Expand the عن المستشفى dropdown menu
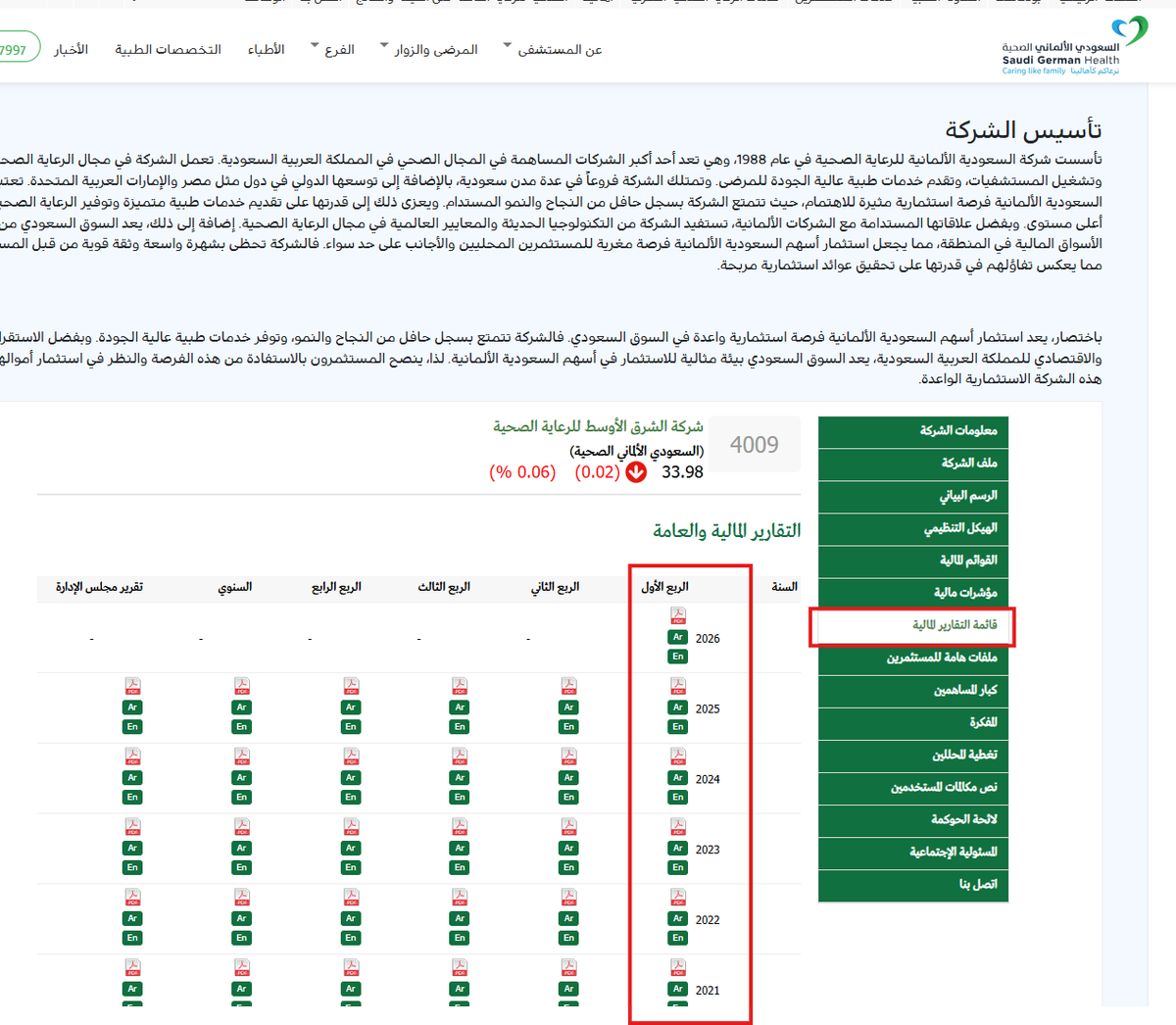 pos(553,49)
